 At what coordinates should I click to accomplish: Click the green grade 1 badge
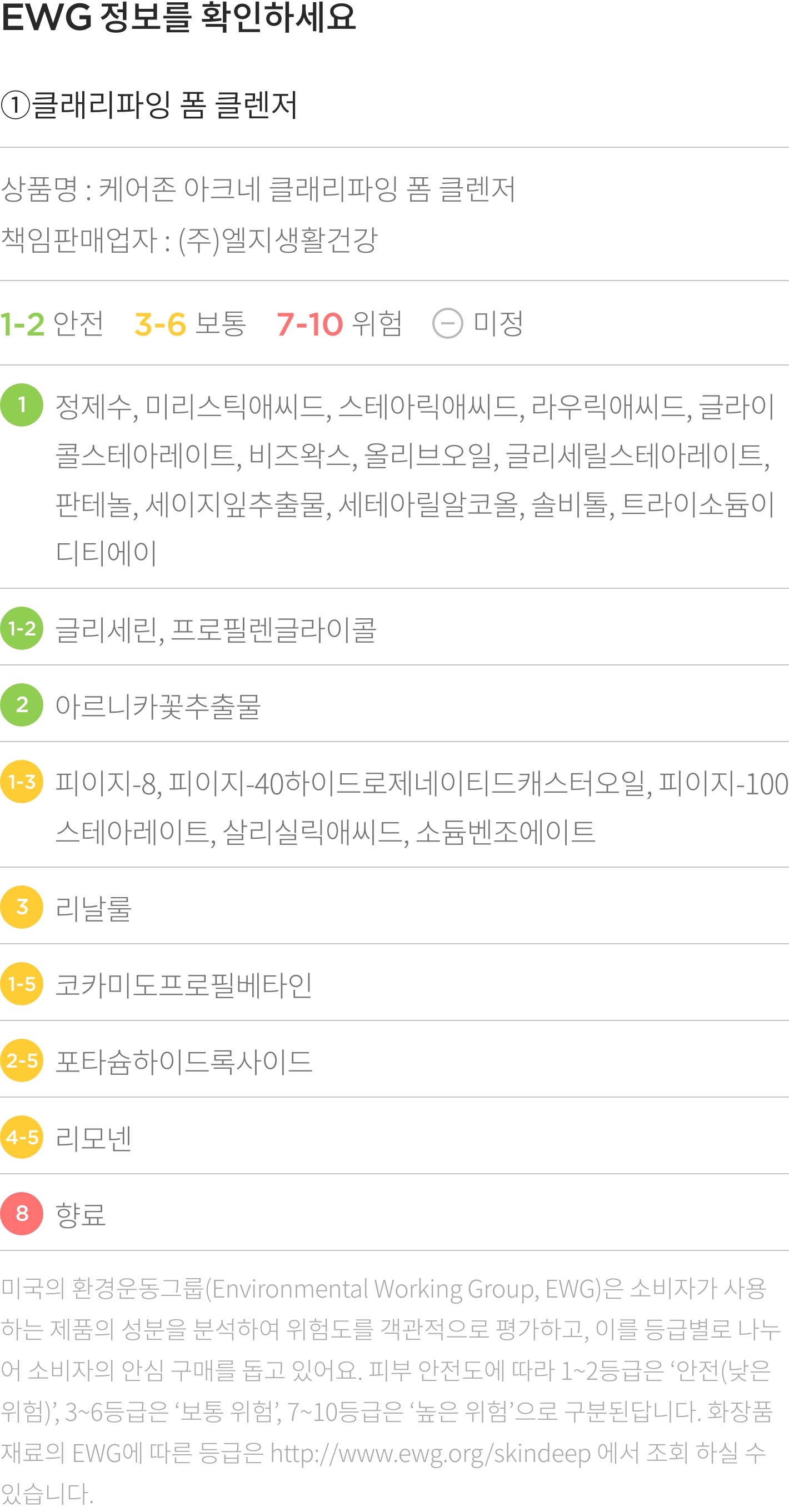[22, 405]
